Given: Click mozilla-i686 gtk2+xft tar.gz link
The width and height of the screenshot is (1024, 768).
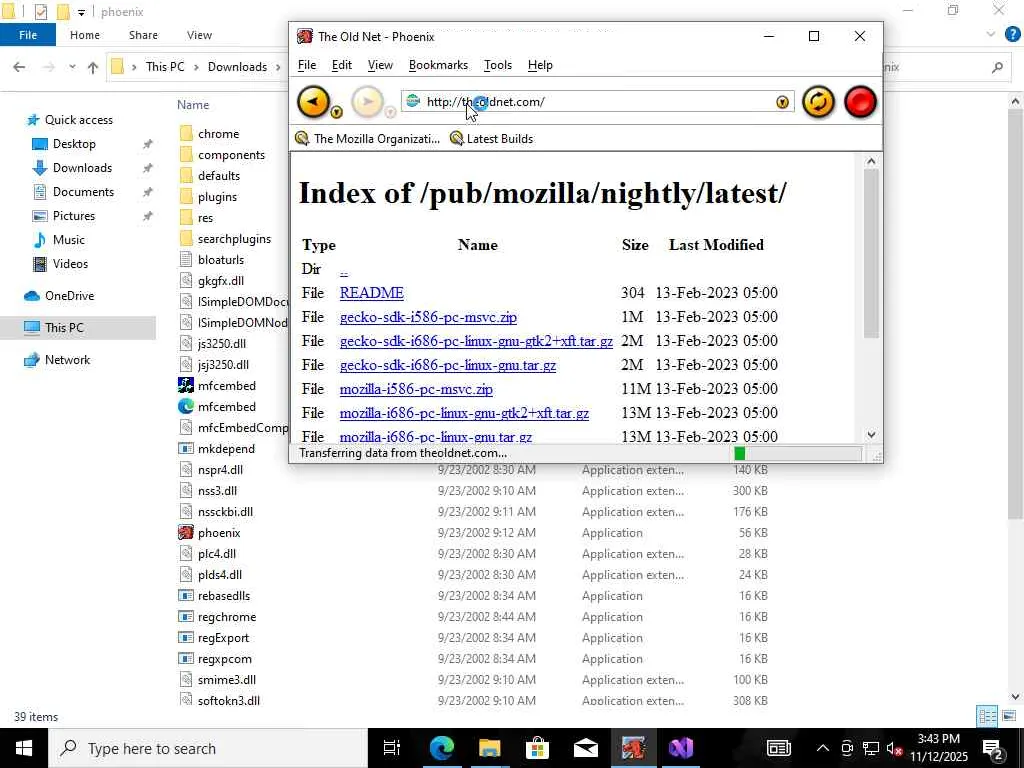Looking at the screenshot, I should pos(464,413).
